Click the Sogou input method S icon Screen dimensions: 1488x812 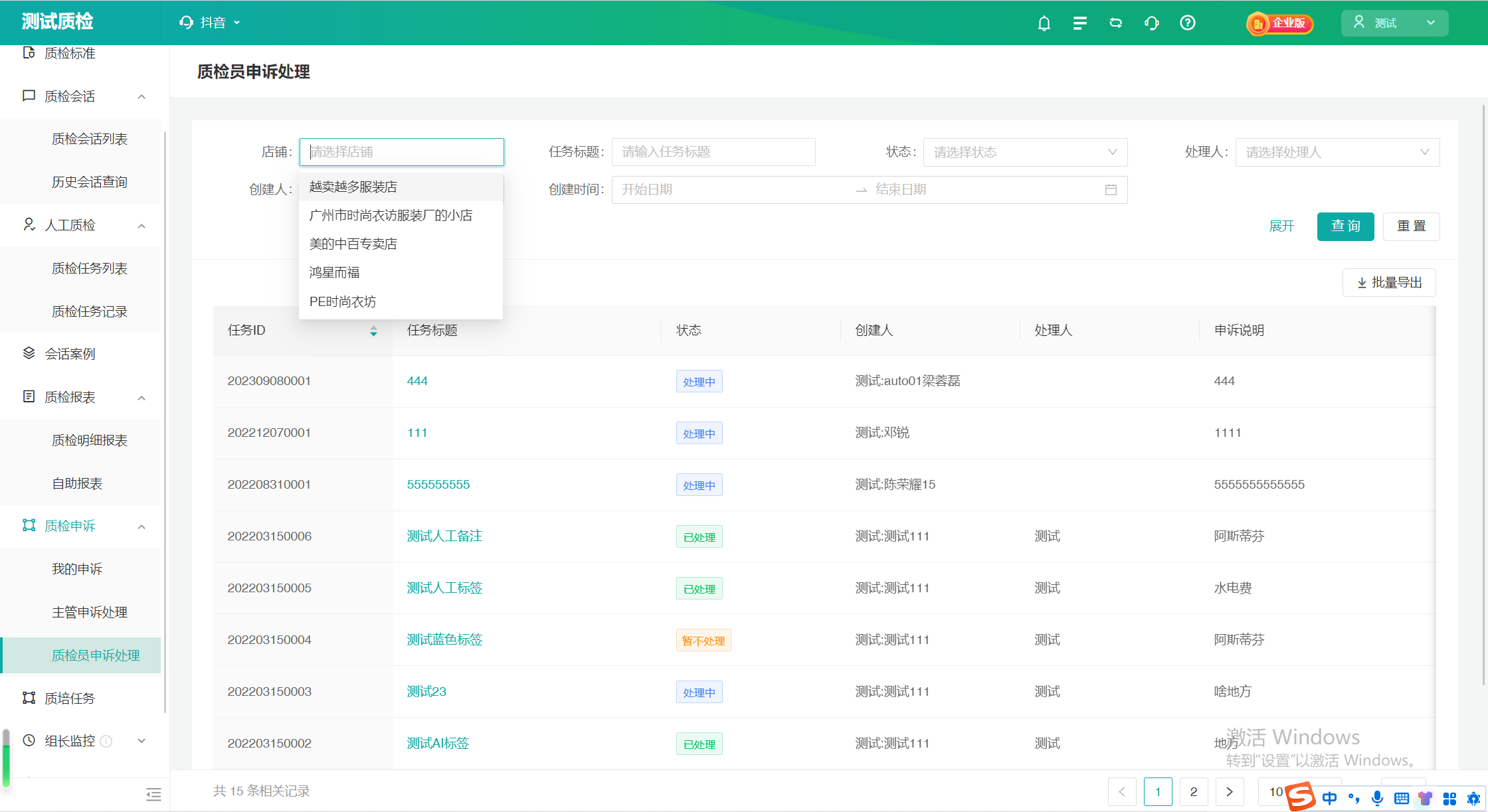[1301, 797]
